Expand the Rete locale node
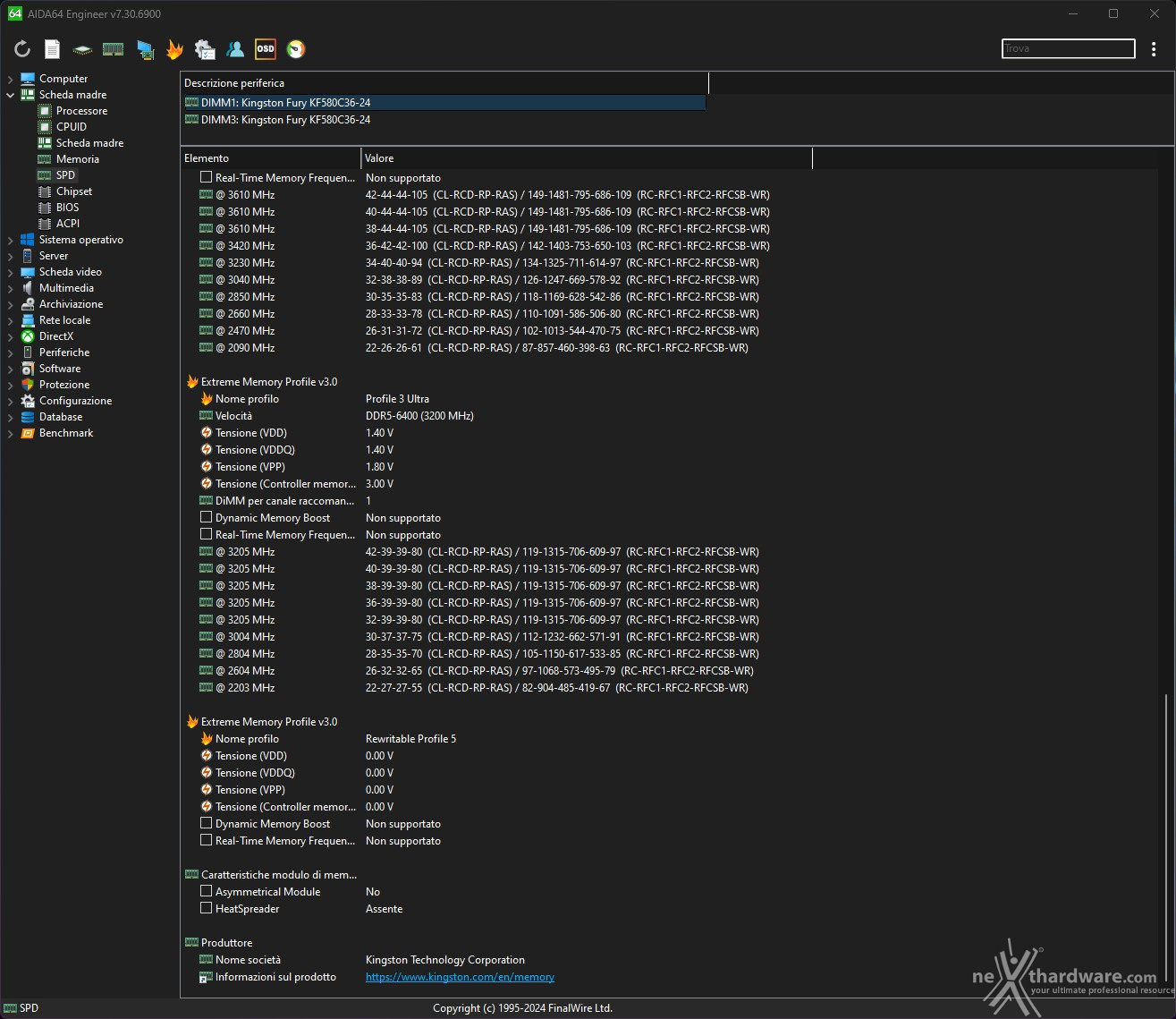 pos(11,320)
